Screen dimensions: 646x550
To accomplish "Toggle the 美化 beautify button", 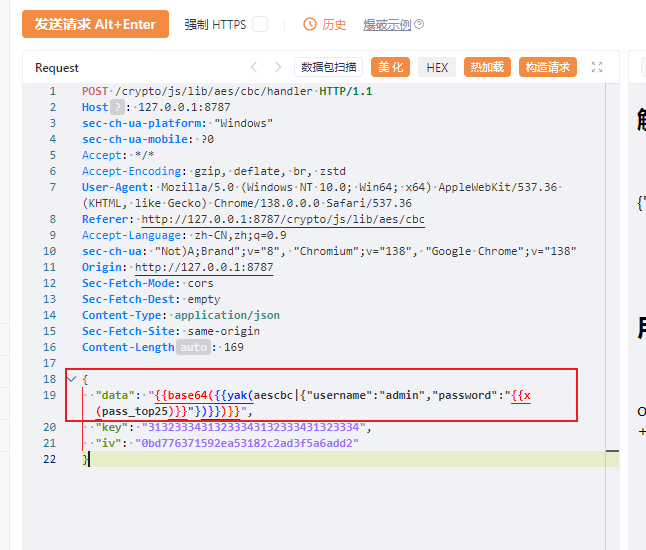I will pos(390,67).
